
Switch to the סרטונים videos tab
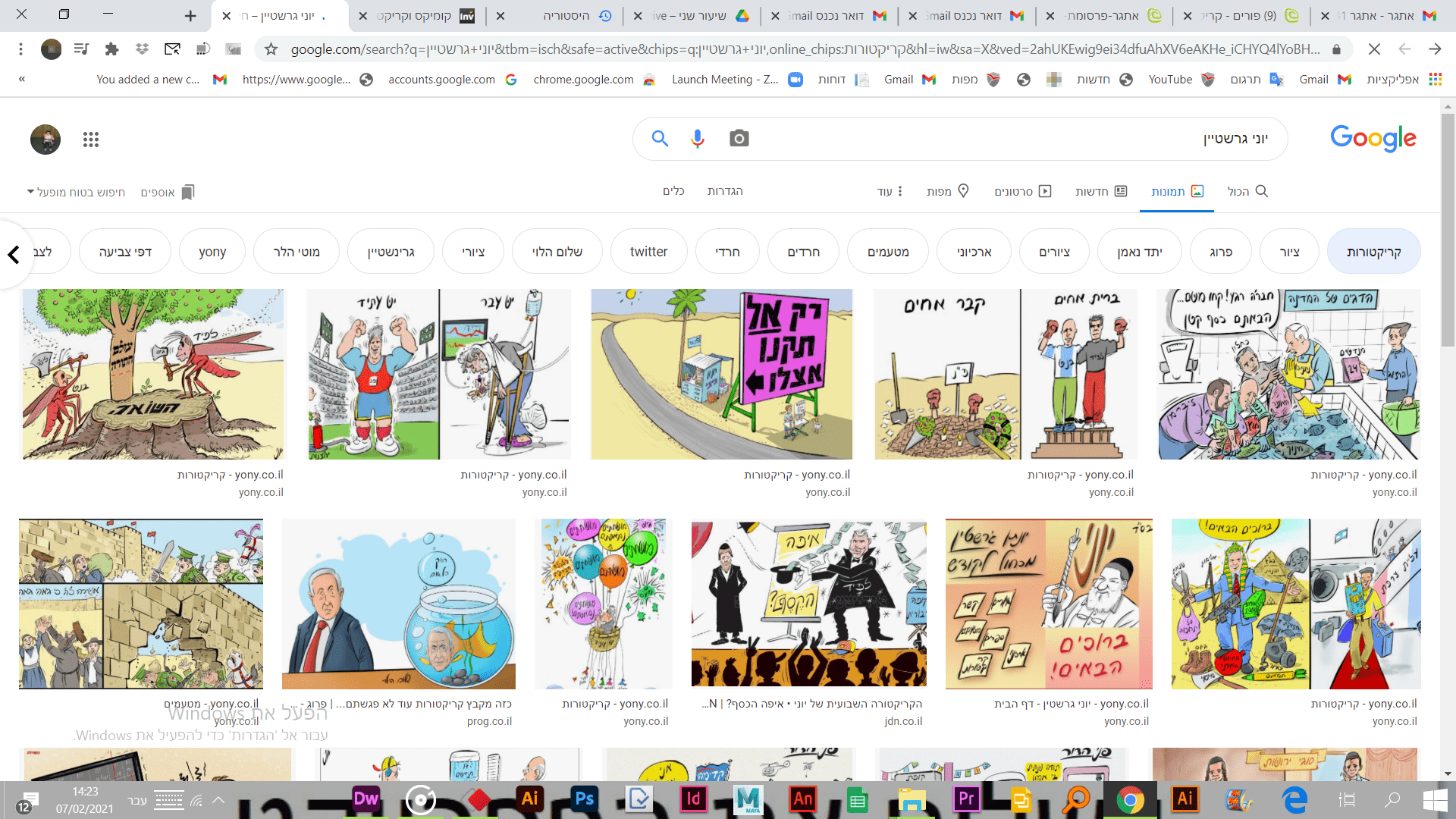click(1022, 191)
